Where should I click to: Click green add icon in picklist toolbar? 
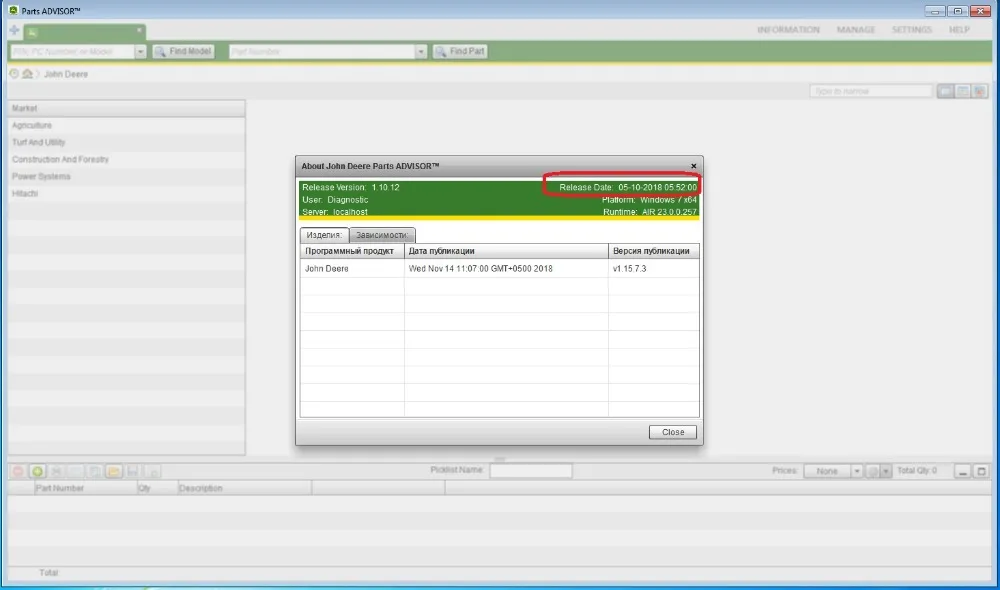pos(37,471)
